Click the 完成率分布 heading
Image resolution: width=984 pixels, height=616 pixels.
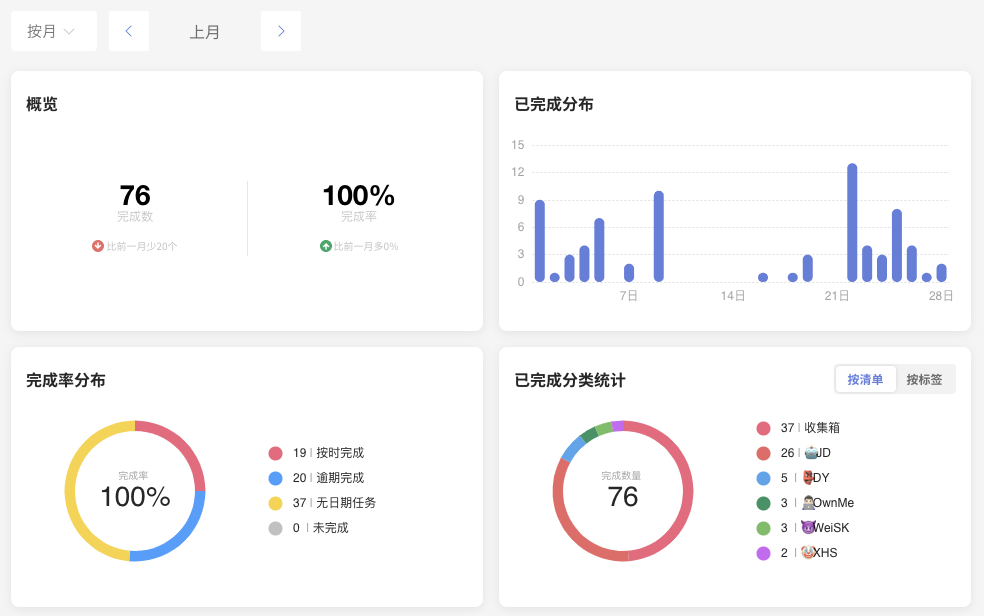click(66, 380)
